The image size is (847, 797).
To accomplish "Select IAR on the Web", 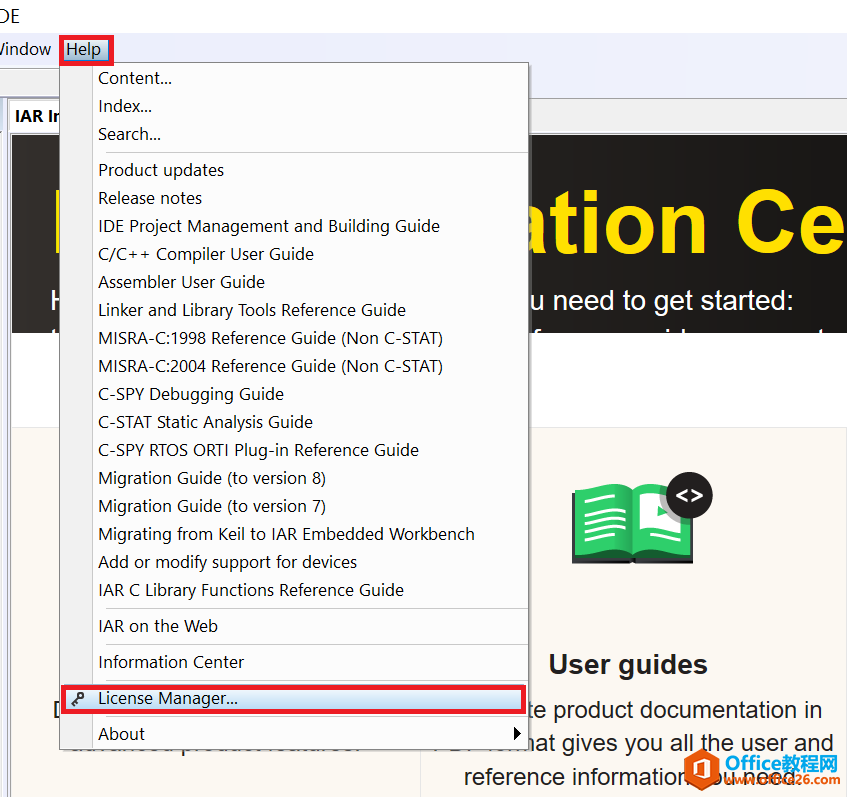I will [294, 627].
